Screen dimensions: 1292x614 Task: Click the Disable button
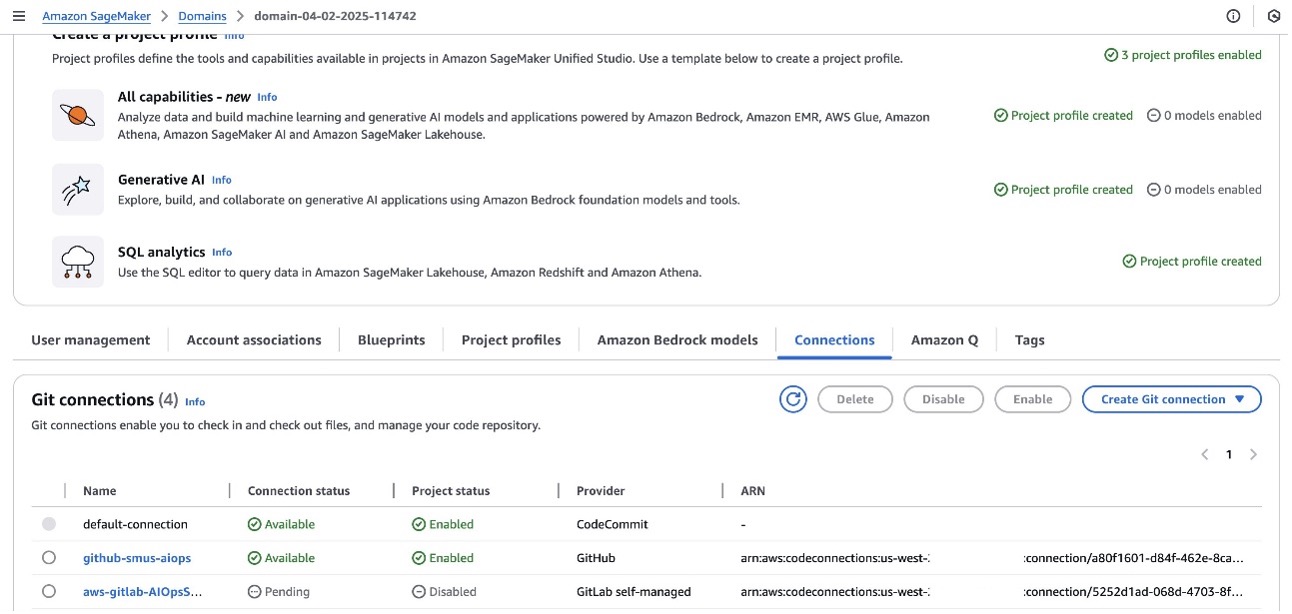point(943,399)
